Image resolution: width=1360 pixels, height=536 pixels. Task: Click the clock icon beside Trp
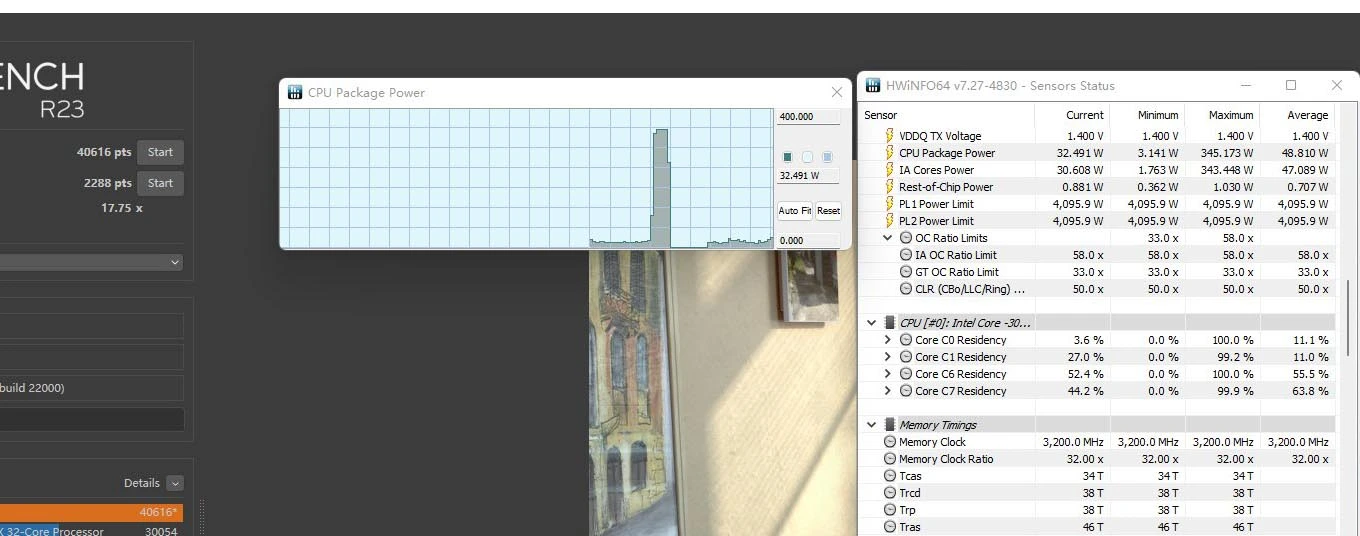(x=890, y=510)
